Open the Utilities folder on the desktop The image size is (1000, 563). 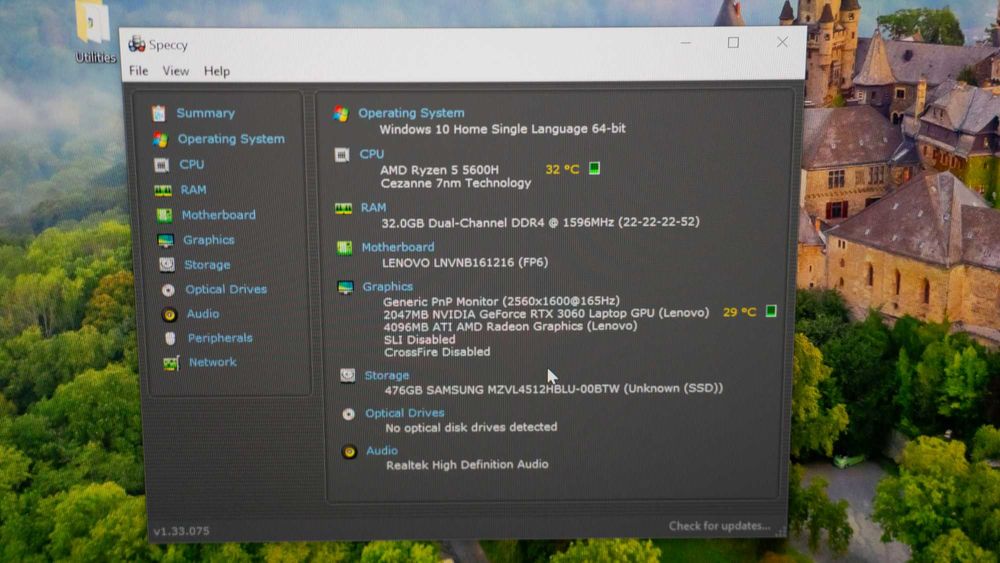pos(94,32)
